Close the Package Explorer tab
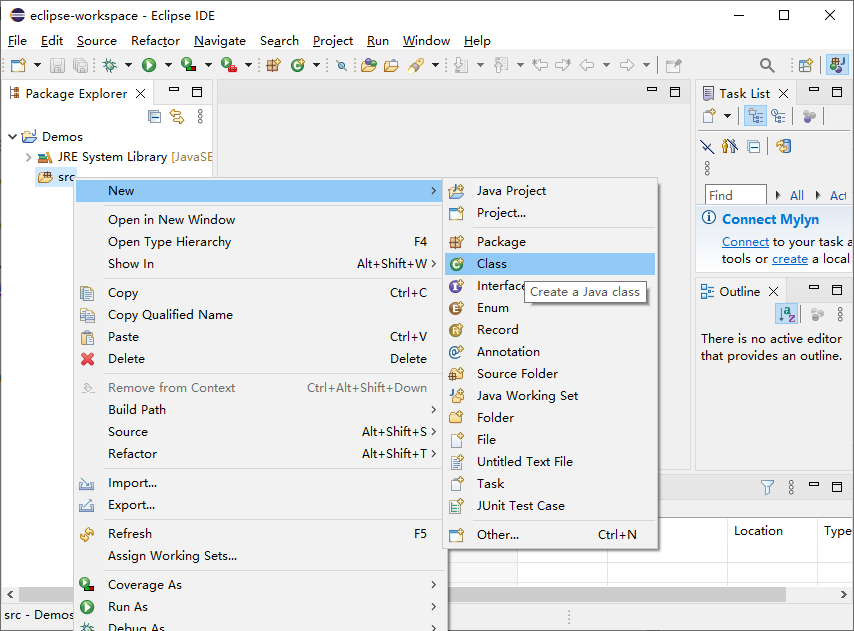The width and height of the screenshot is (854, 631). click(x=141, y=94)
